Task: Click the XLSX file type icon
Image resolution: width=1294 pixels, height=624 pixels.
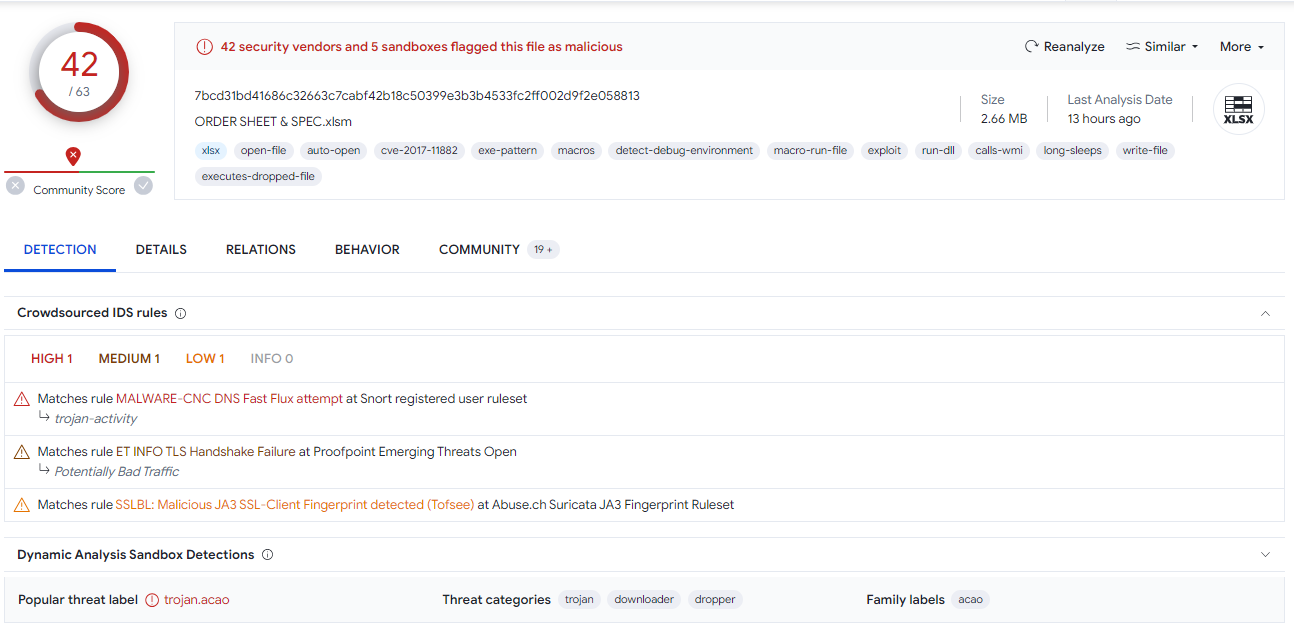Action: pyautogui.click(x=1238, y=108)
